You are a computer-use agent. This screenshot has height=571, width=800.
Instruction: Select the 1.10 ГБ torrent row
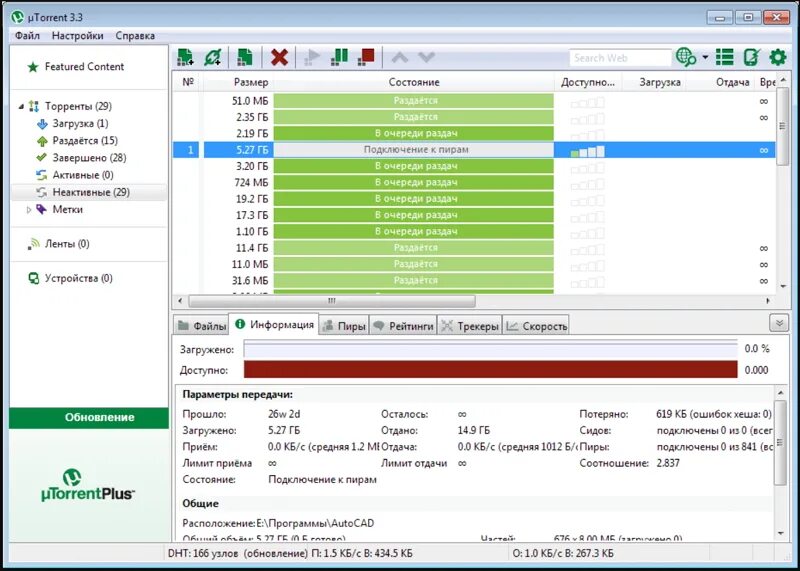point(474,232)
